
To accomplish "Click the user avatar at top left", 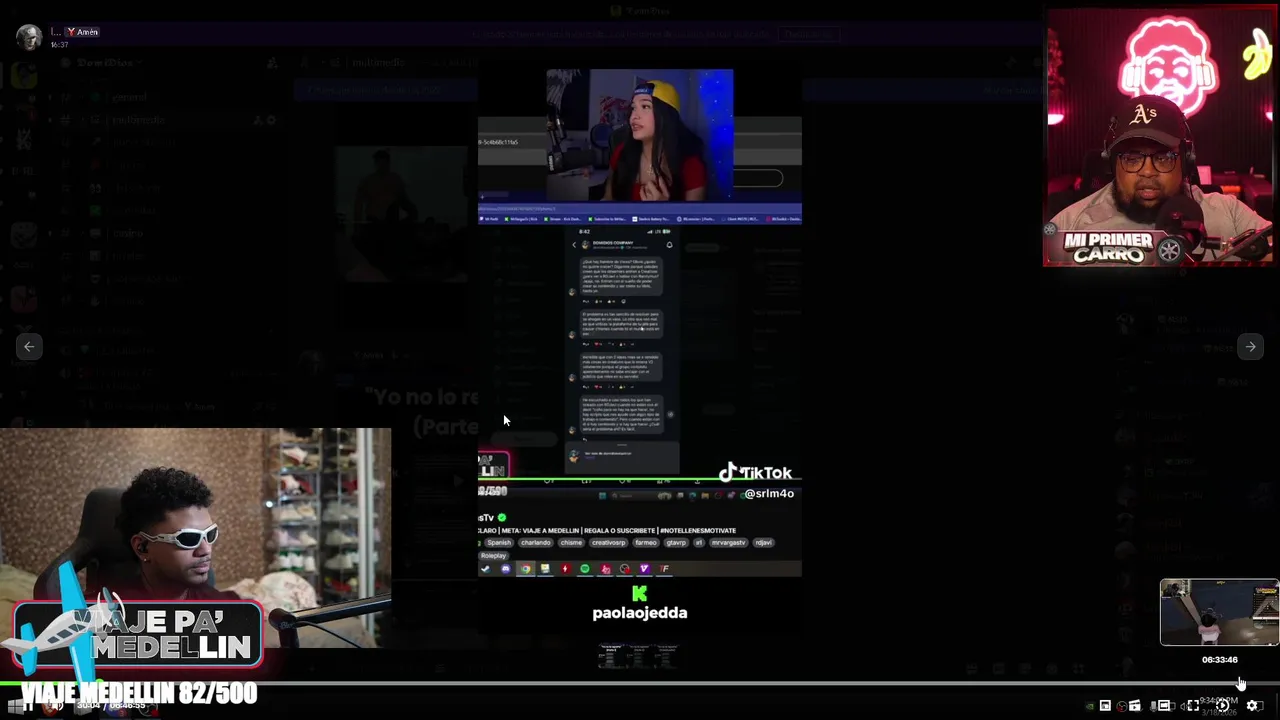I will coord(29,38).
